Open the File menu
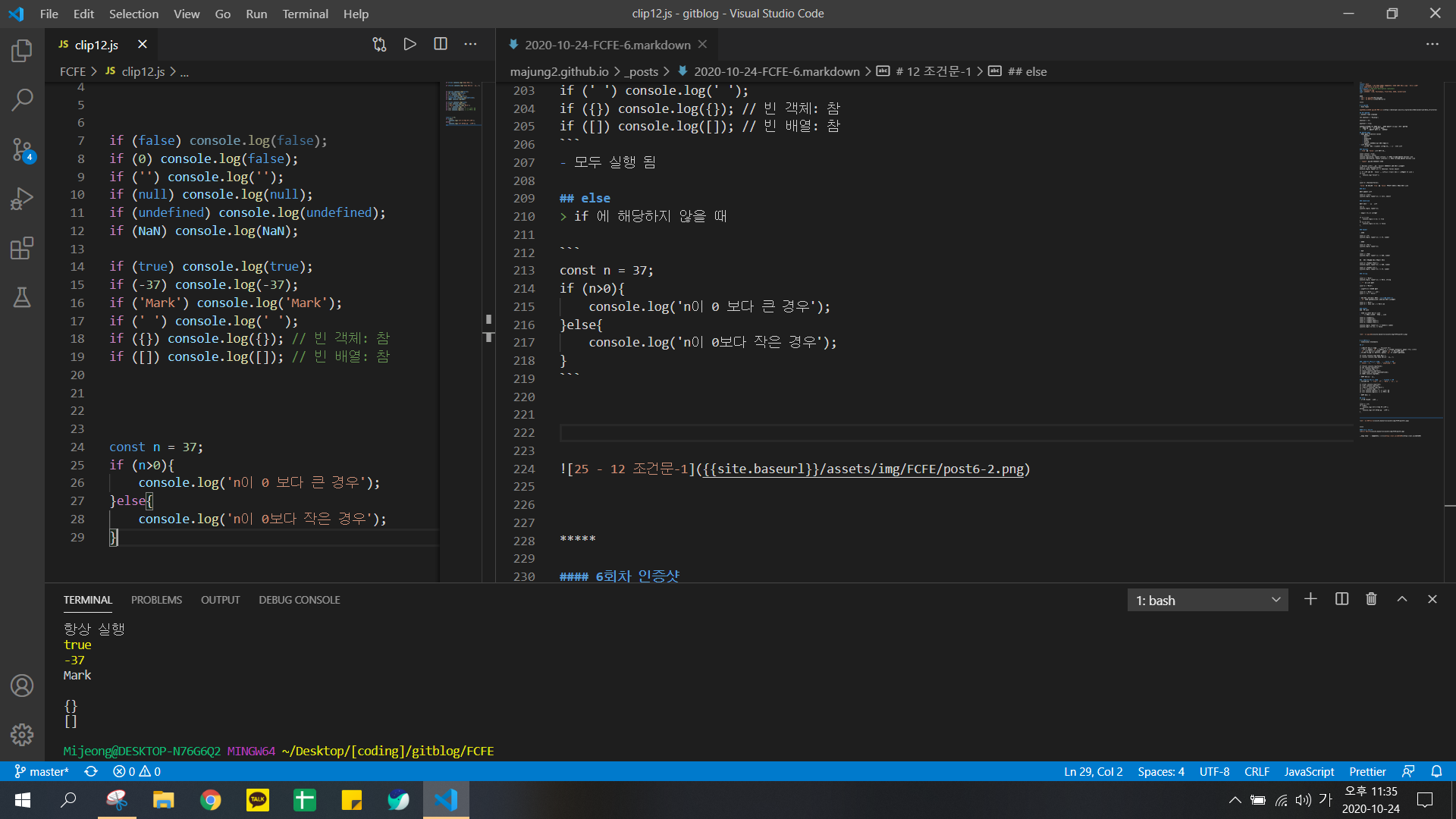The height and width of the screenshot is (819, 1456). [49, 14]
